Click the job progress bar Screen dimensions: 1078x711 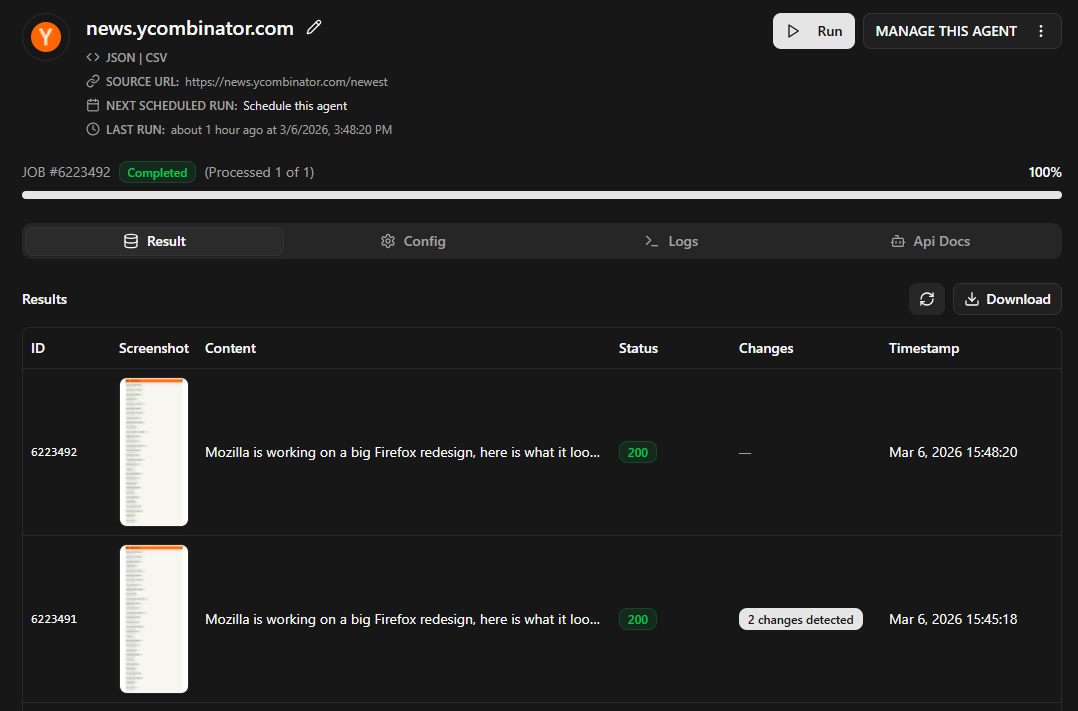[x=541, y=195]
